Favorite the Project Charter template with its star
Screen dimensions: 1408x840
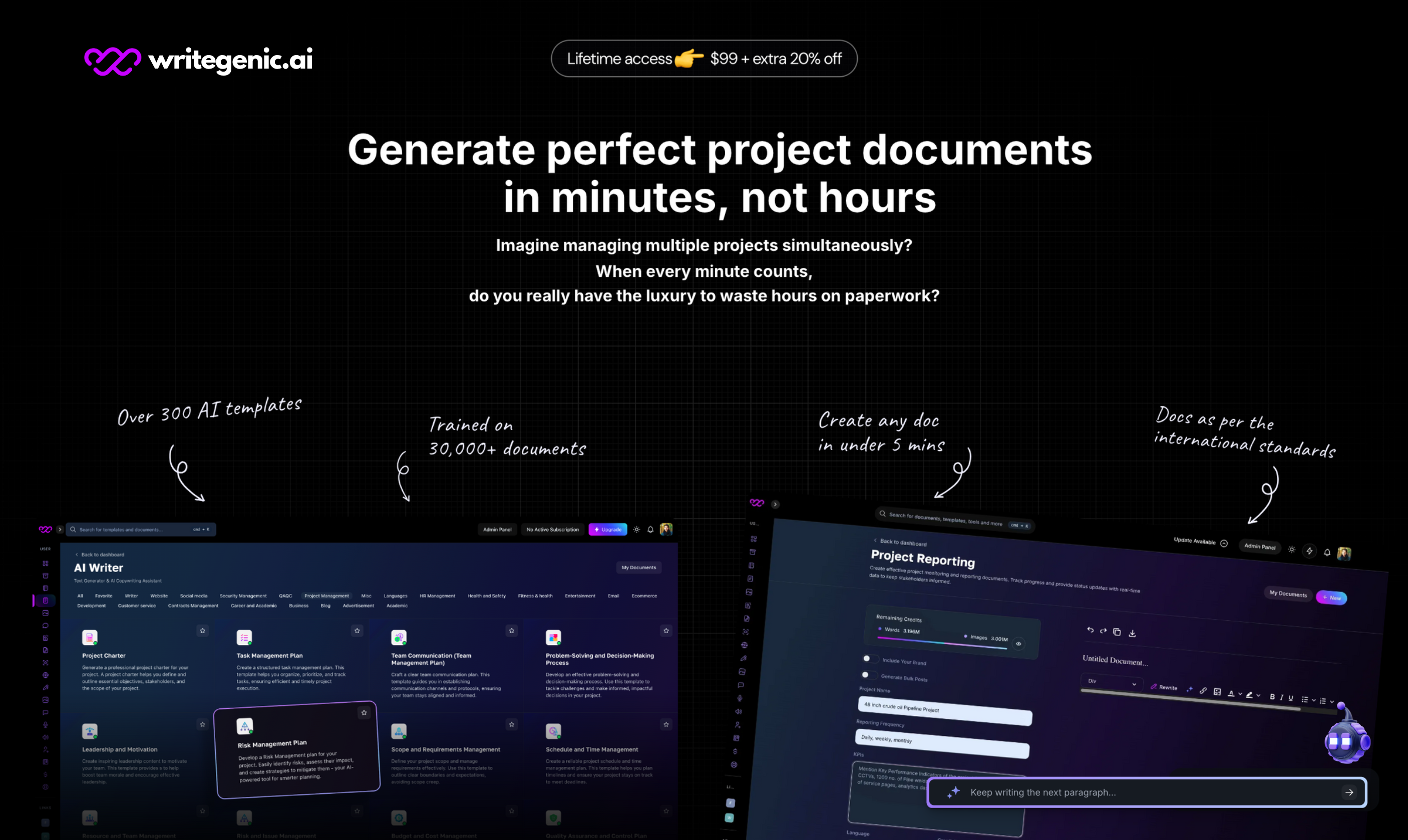[x=203, y=631]
